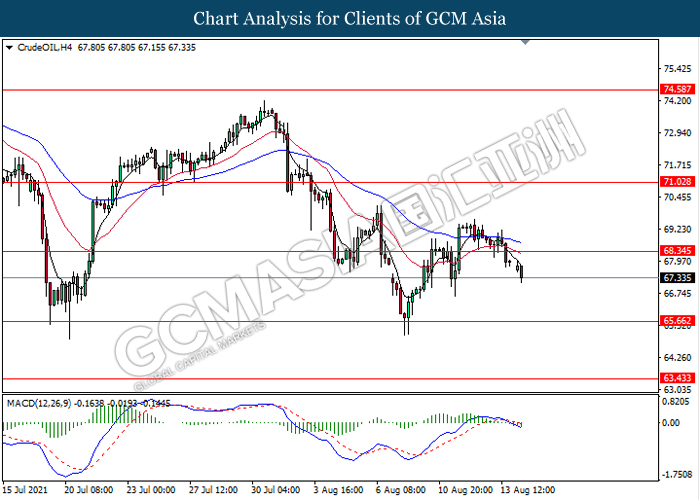
Task: Click the 6 Aug 08:00 time label
Action: [x=400, y=490]
